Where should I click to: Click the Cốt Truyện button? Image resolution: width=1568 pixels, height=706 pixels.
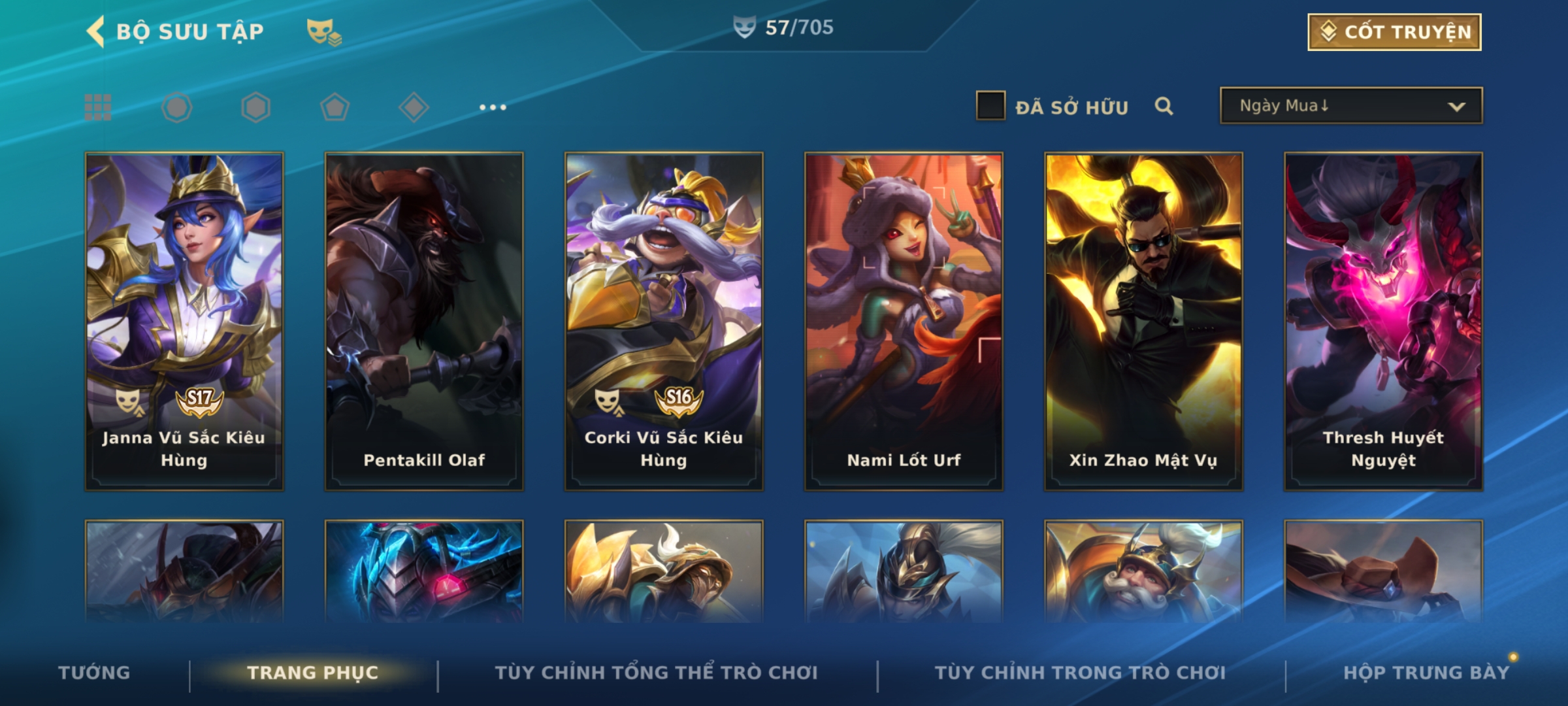1394,31
